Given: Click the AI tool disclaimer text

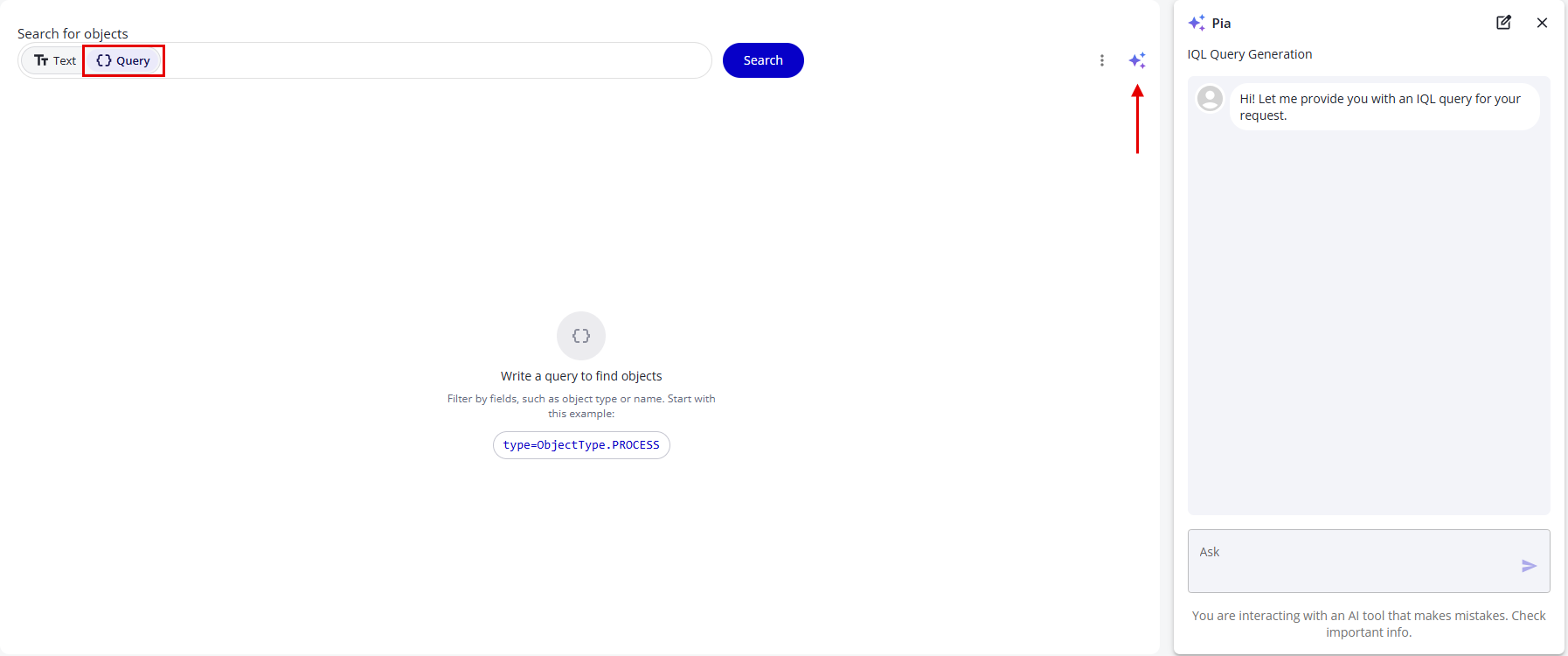Looking at the screenshot, I should pyautogui.click(x=1369, y=624).
